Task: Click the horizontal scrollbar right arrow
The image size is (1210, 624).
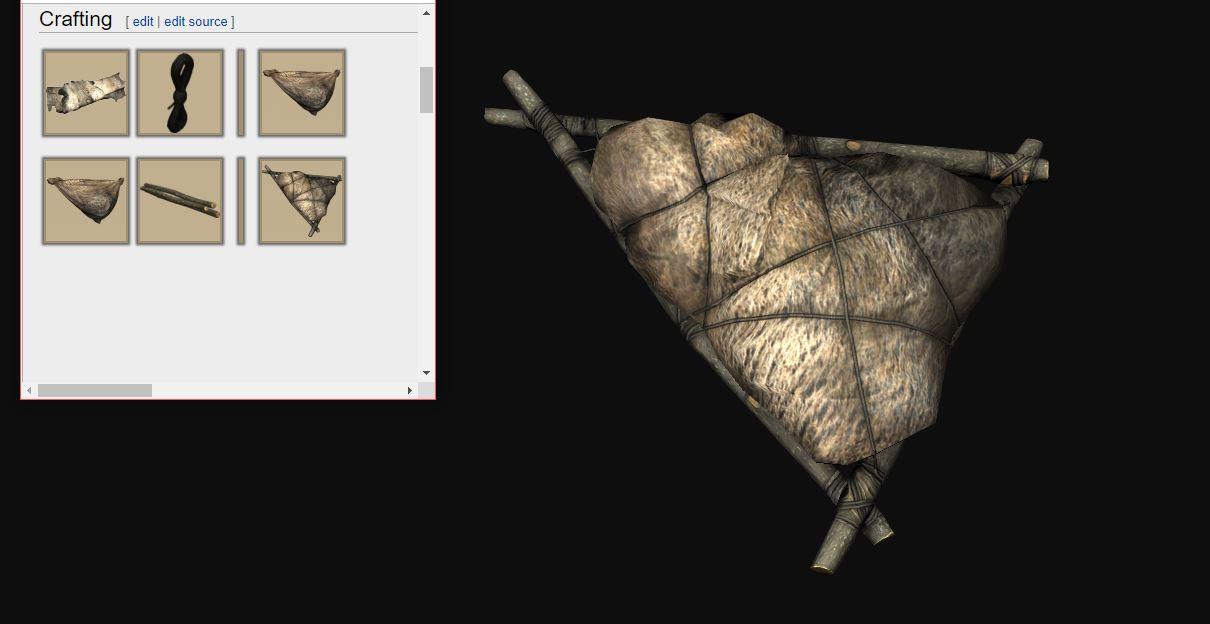Action: click(409, 390)
